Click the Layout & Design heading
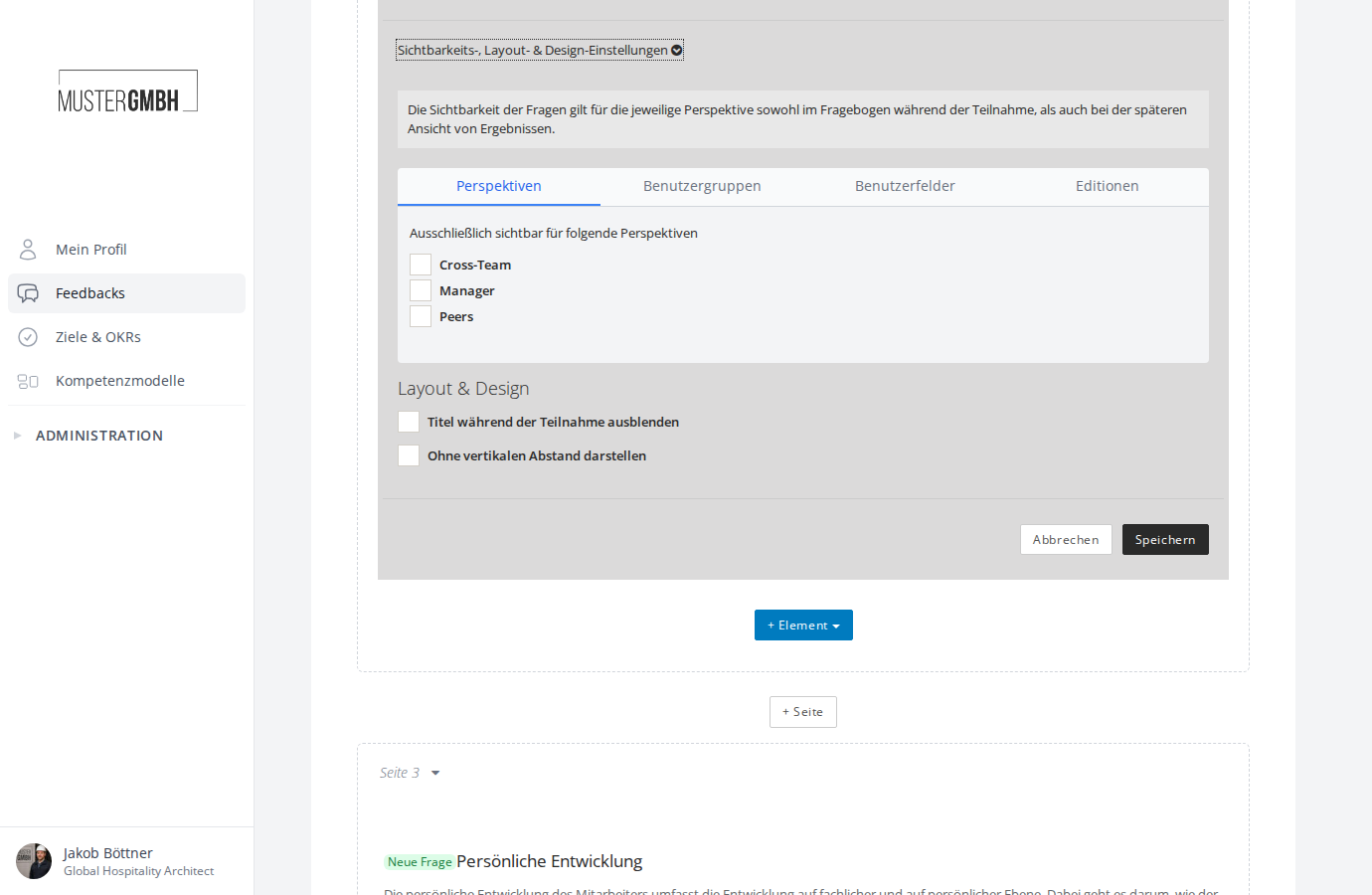This screenshot has height=895, width=1372. point(463,389)
